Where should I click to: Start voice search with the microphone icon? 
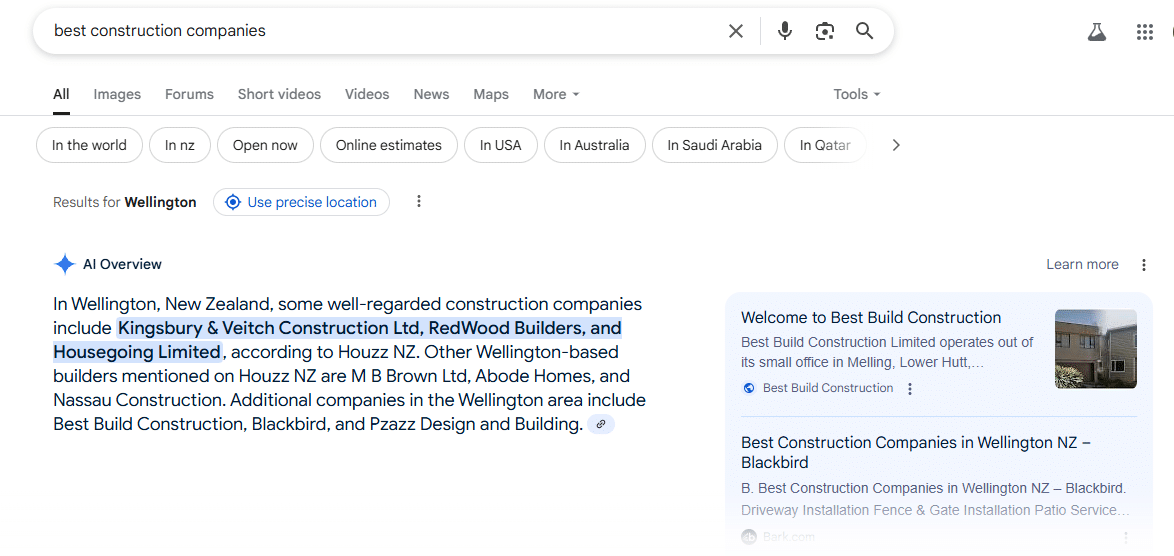coord(785,31)
